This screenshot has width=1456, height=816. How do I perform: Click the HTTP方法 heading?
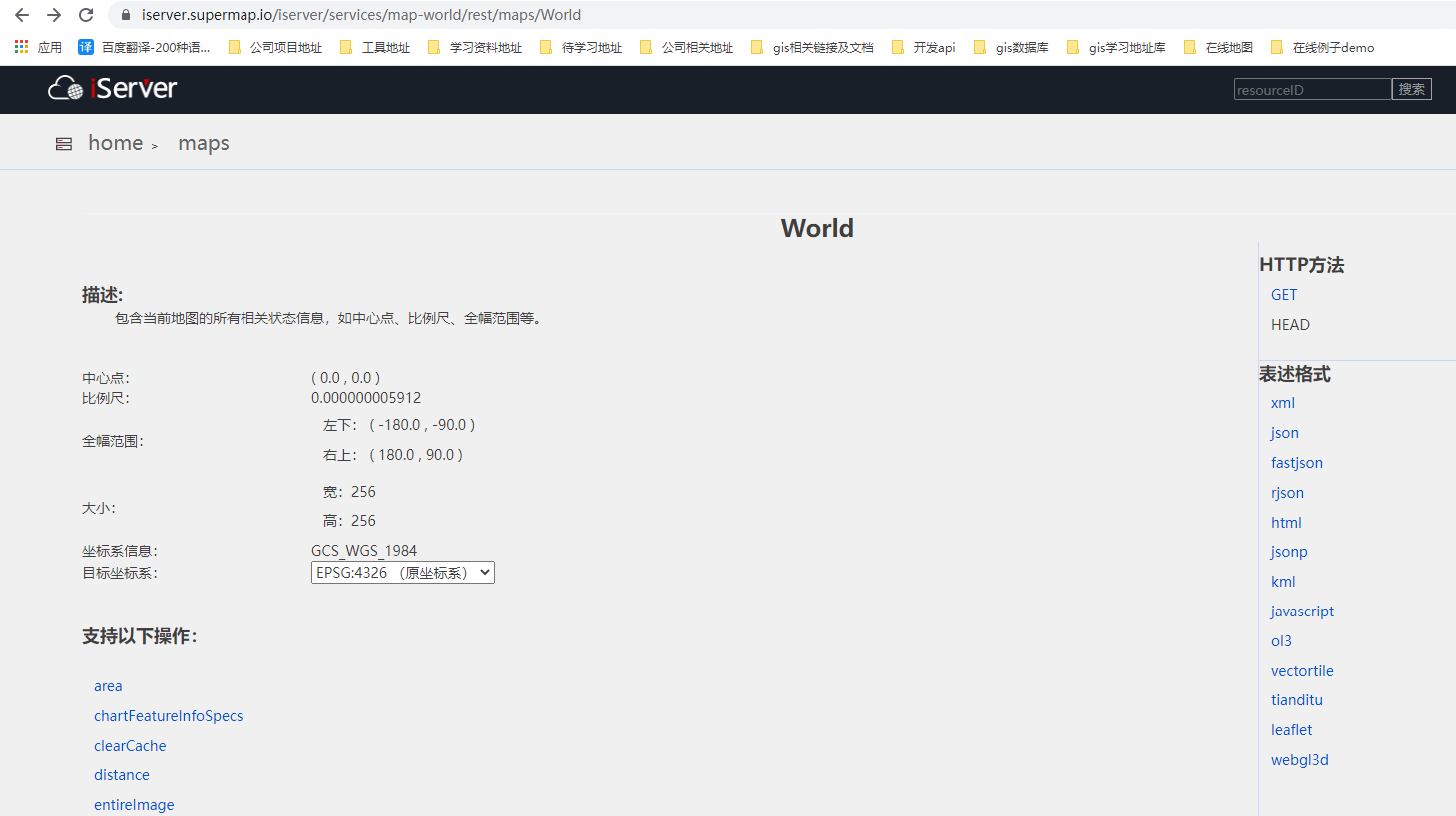point(1302,265)
